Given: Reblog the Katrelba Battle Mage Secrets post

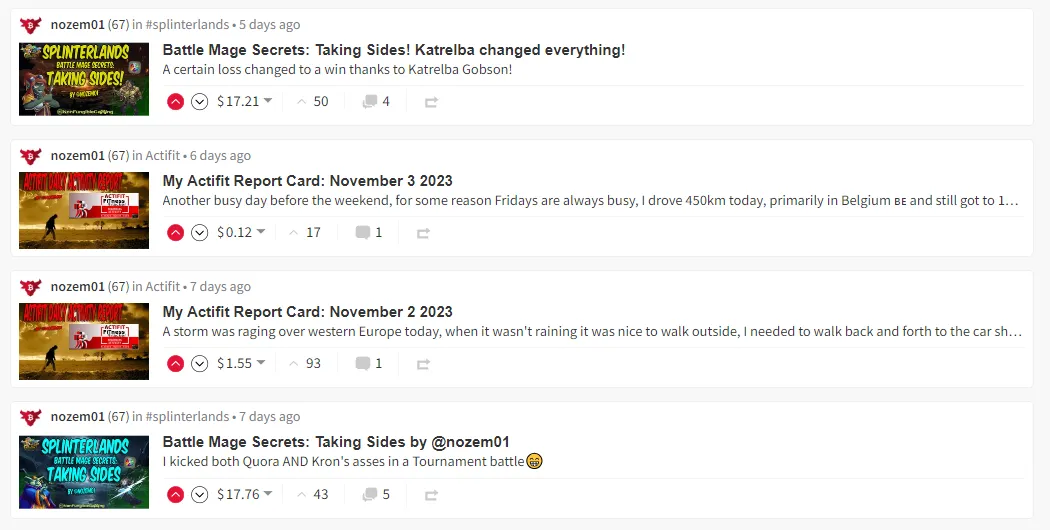Looking at the screenshot, I should point(431,102).
